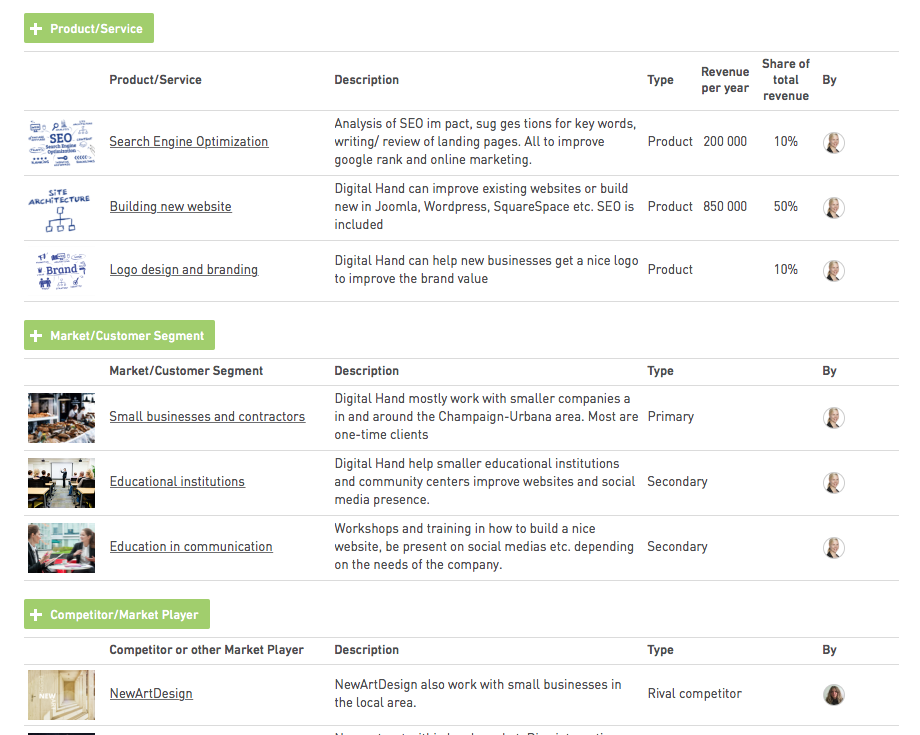Open the Small businesses segment photo
Viewport: 920px width, 735px height.
pos(61,417)
